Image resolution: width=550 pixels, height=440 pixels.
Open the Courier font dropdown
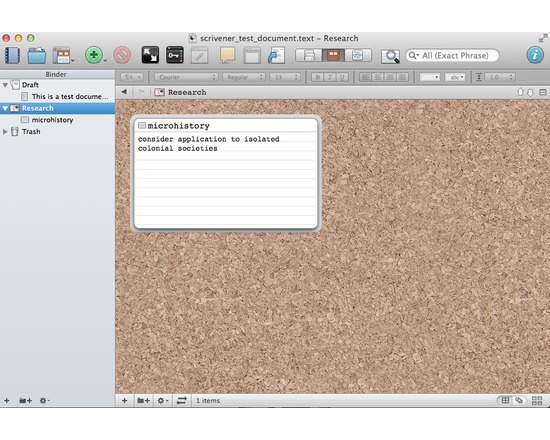click(186, 77)
